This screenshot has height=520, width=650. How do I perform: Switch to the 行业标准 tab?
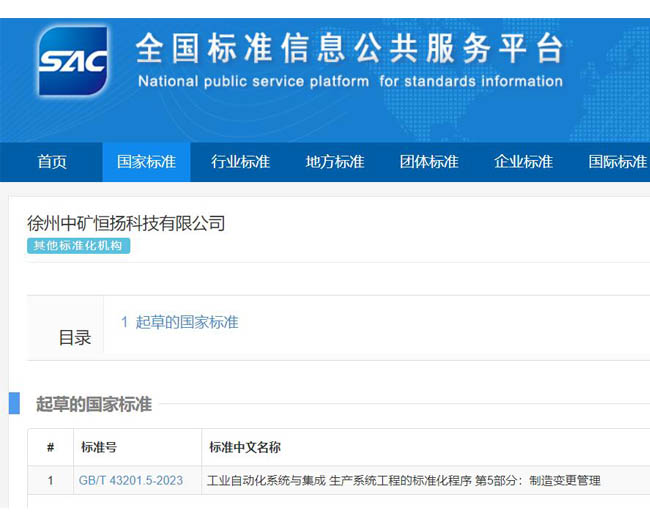(x=240, y=162)
